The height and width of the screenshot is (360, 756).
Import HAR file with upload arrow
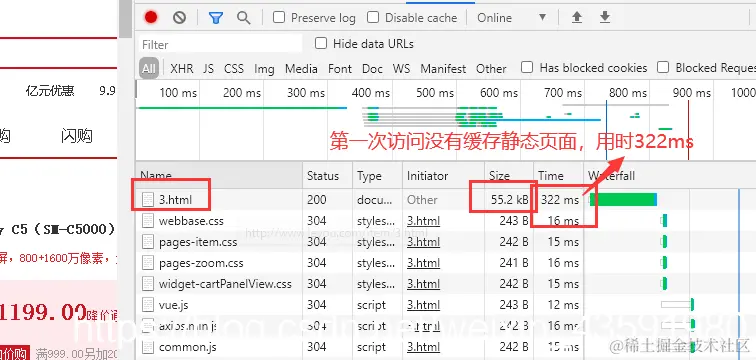[x=577, y=18]
